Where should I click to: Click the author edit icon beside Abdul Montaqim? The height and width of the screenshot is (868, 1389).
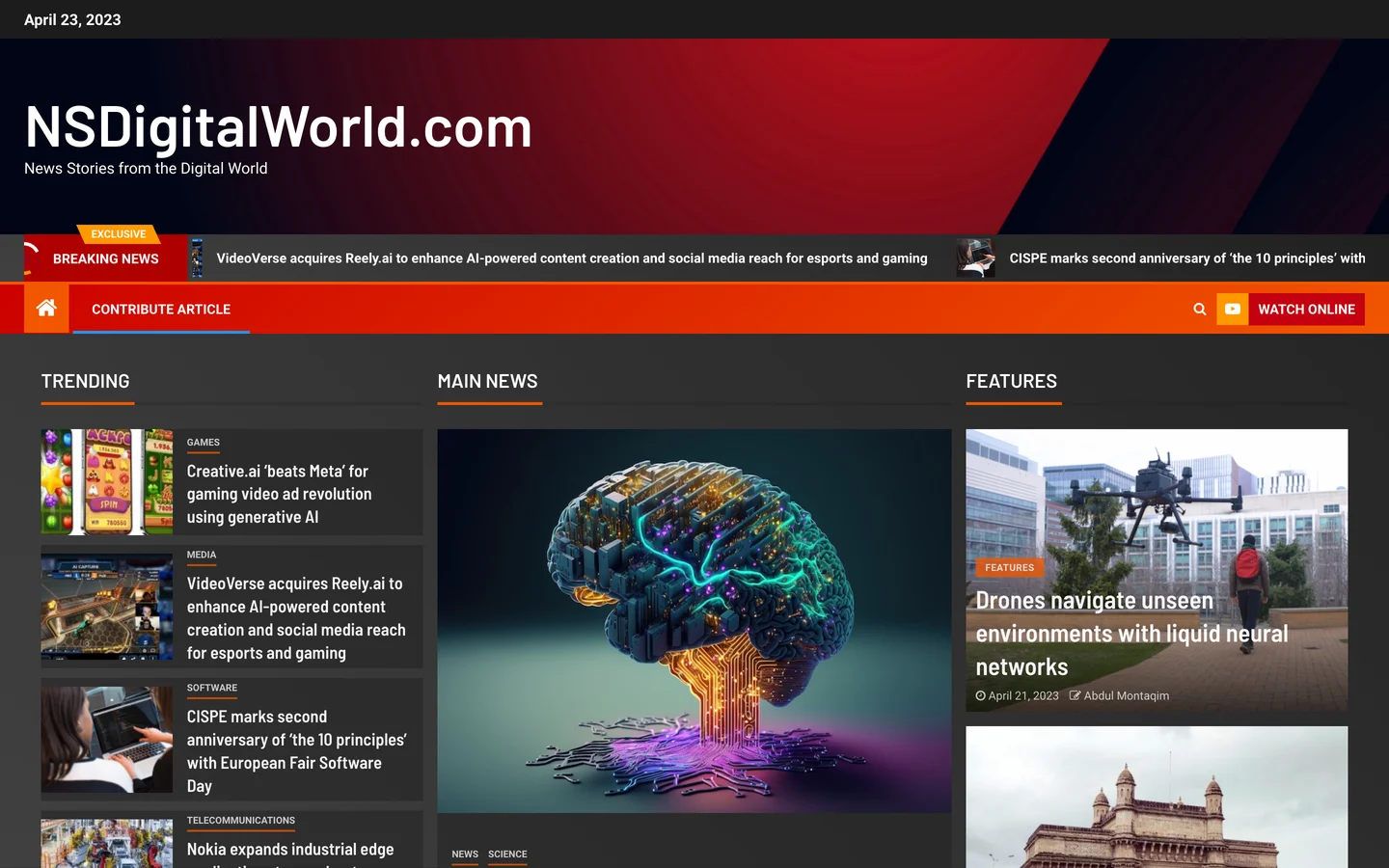(x=1075, y=695)
